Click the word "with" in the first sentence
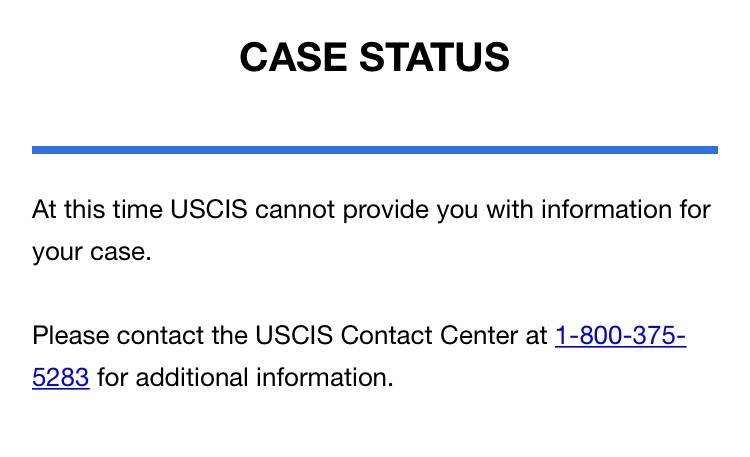The height and width of the screenshot is (457, 750). coord(509,210)
